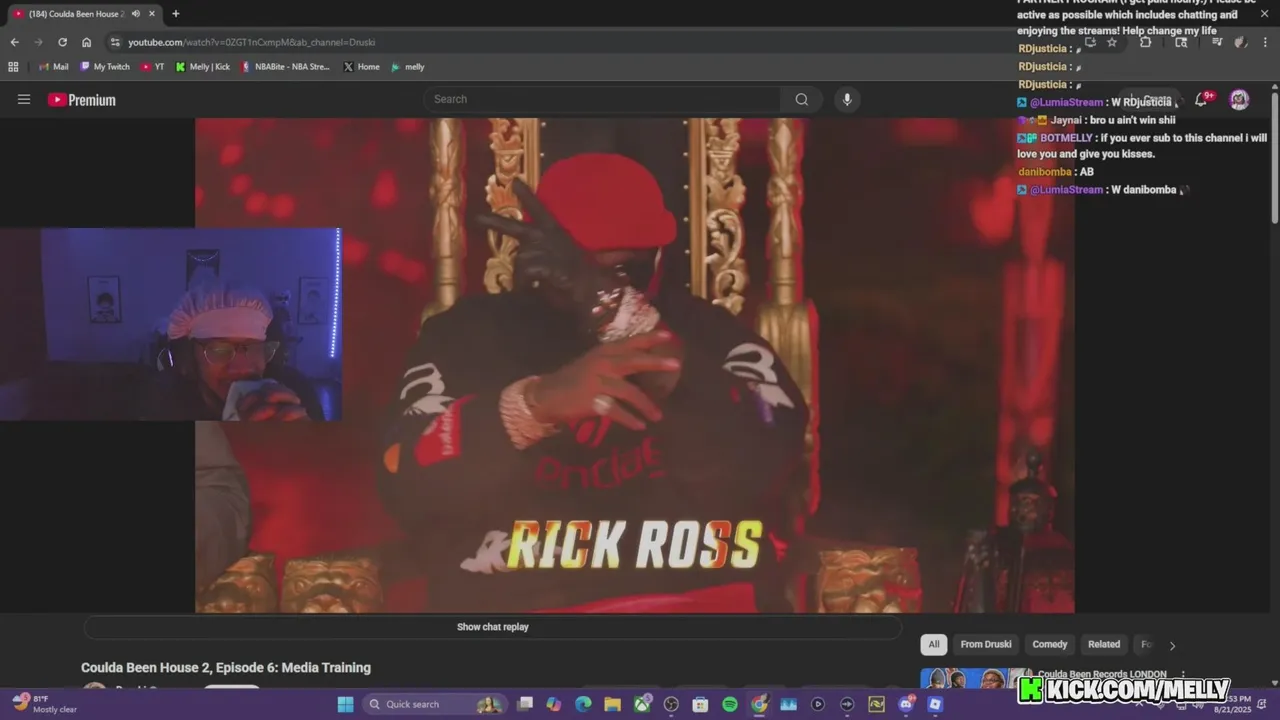
Task: Open the browser home page
Action: pos(87,42)
